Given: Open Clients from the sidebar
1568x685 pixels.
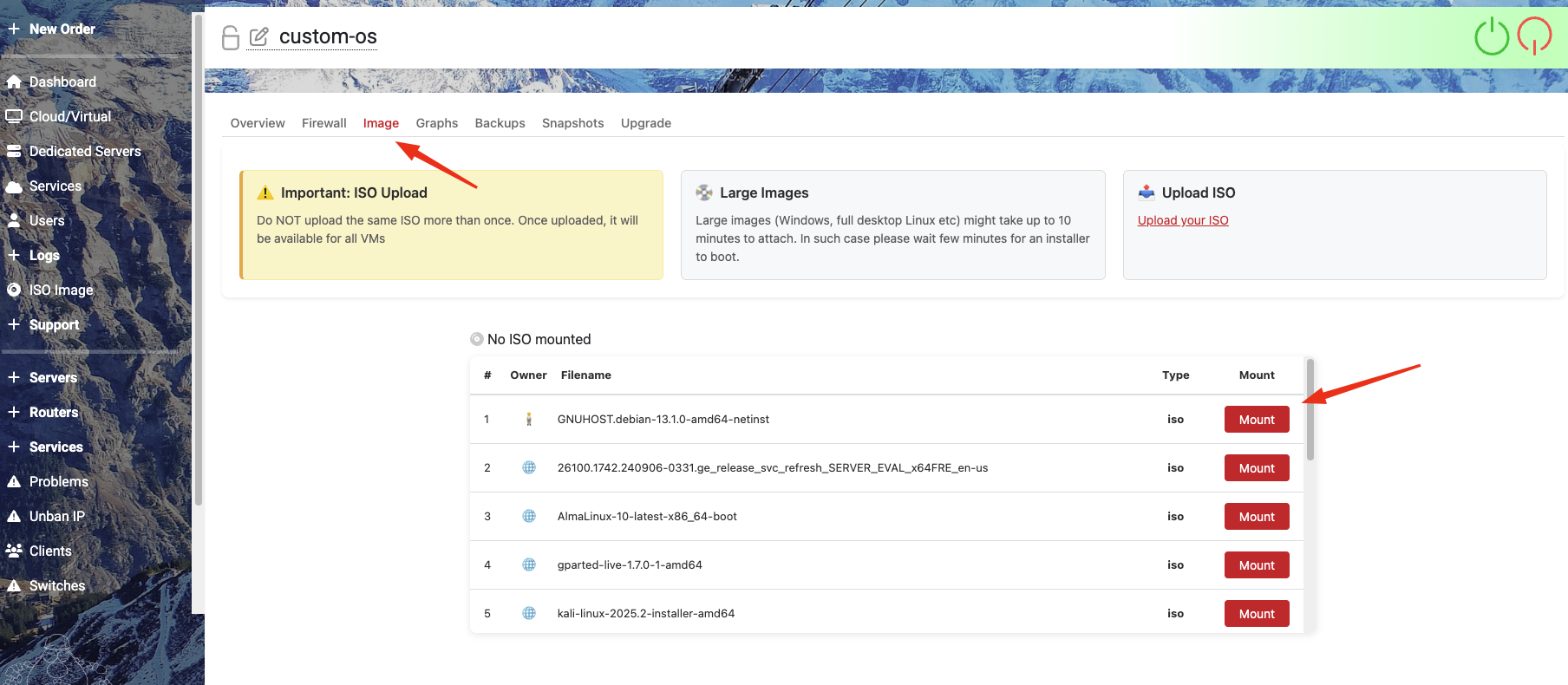Looking at the screenshot, I should point(50,551).
